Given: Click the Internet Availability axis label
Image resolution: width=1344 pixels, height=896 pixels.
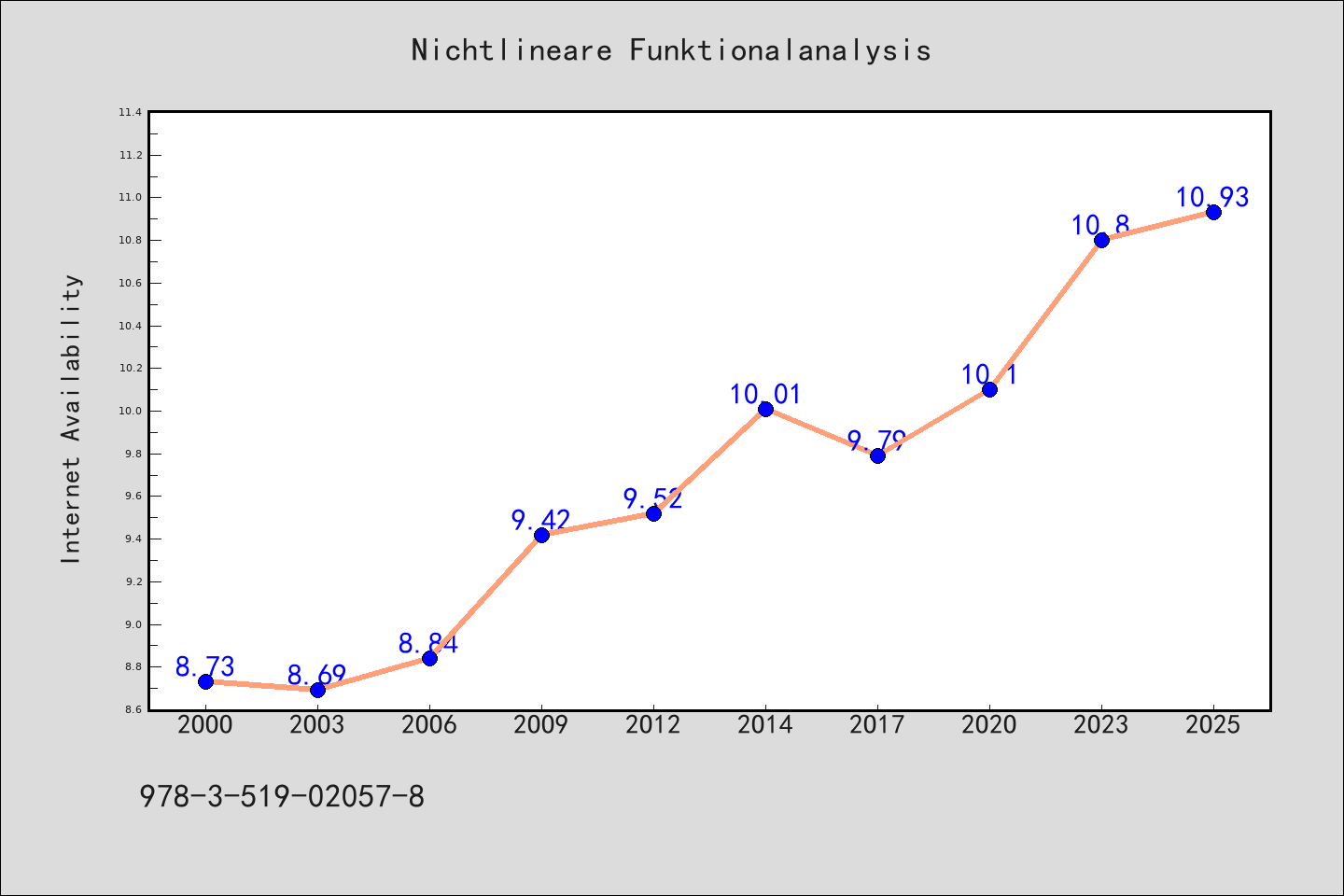Looking at the screenshot, I should point(71,418).
